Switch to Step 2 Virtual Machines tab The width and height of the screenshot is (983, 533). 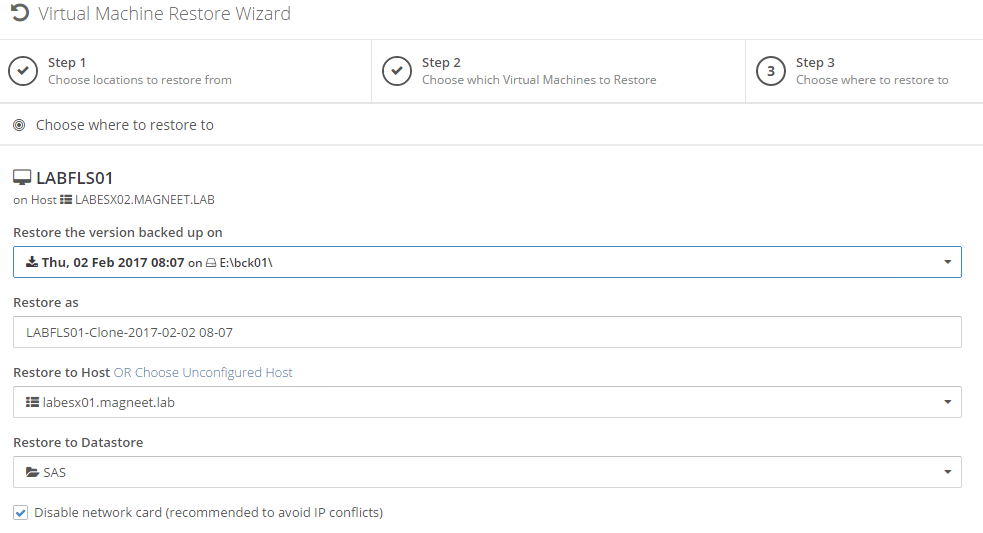tap(539, 72)
